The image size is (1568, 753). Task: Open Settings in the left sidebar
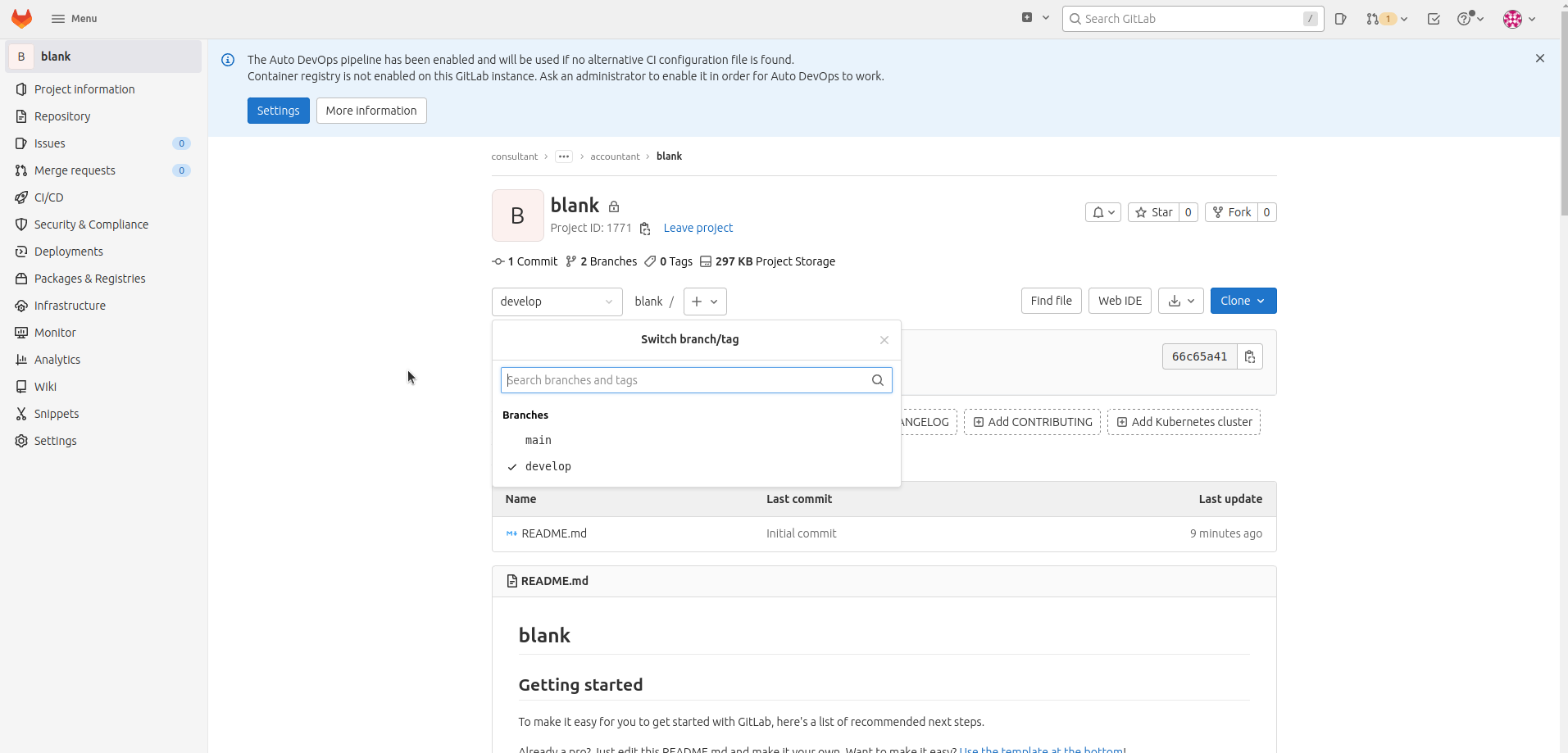[x=103, y=441]
